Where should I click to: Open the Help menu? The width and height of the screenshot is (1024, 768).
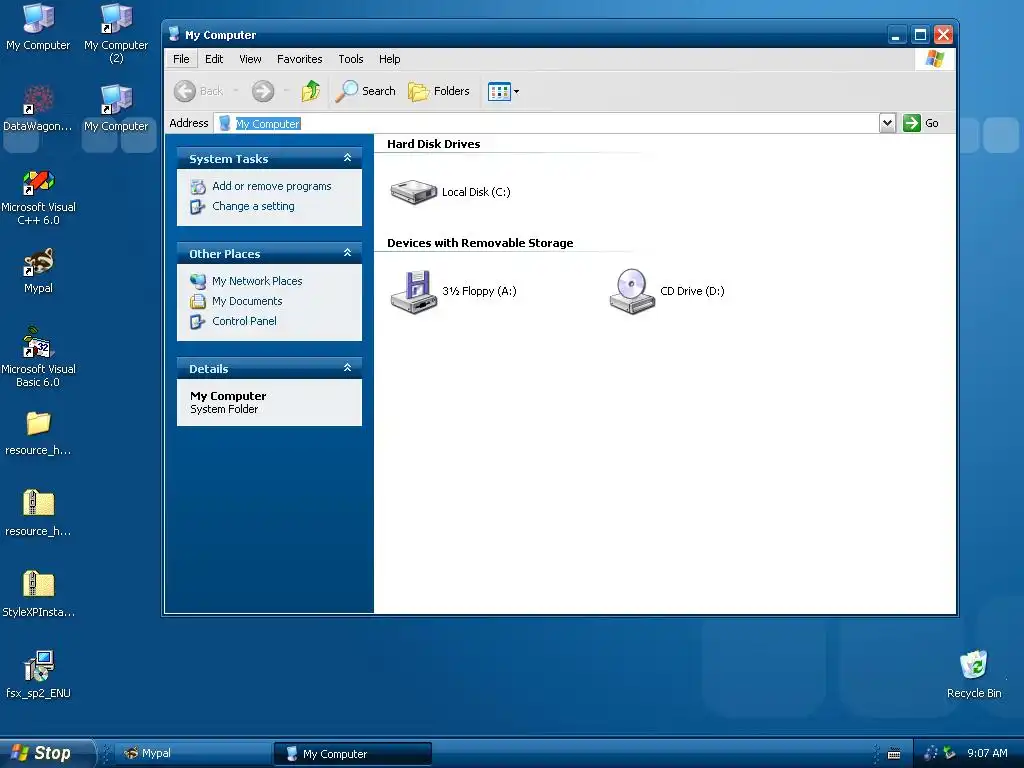coord(389,59)
